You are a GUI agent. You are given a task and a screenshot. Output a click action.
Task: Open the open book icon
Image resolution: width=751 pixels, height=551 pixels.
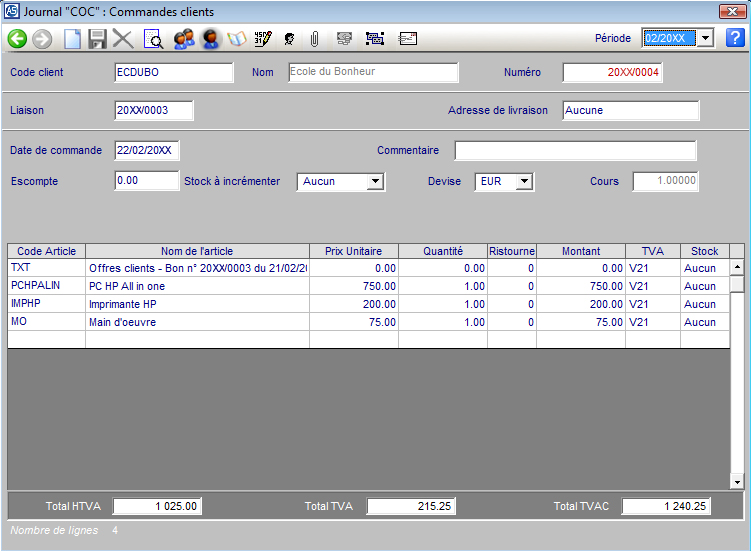click(237, 39)
